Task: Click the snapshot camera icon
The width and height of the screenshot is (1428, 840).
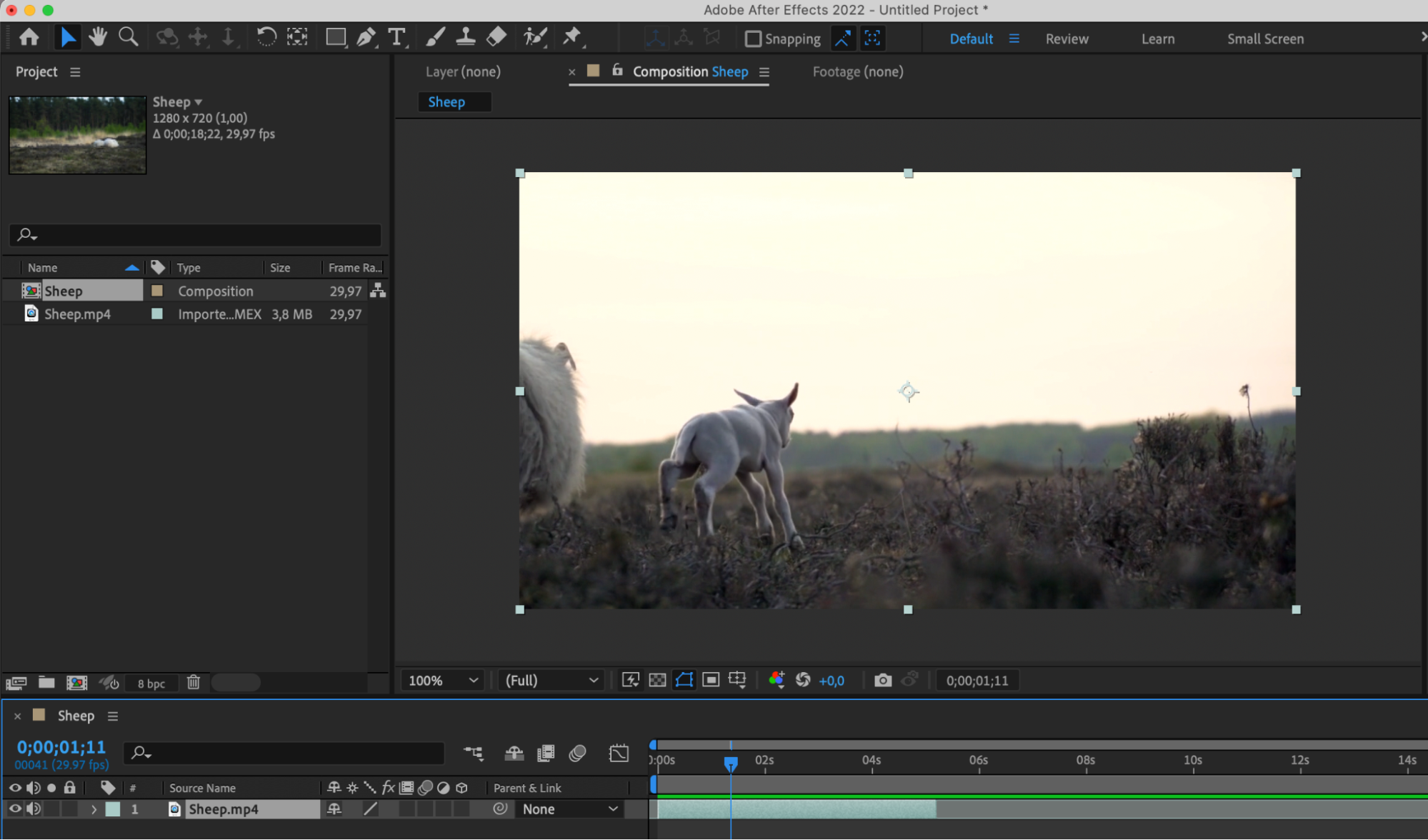Action: click(883, 680)
